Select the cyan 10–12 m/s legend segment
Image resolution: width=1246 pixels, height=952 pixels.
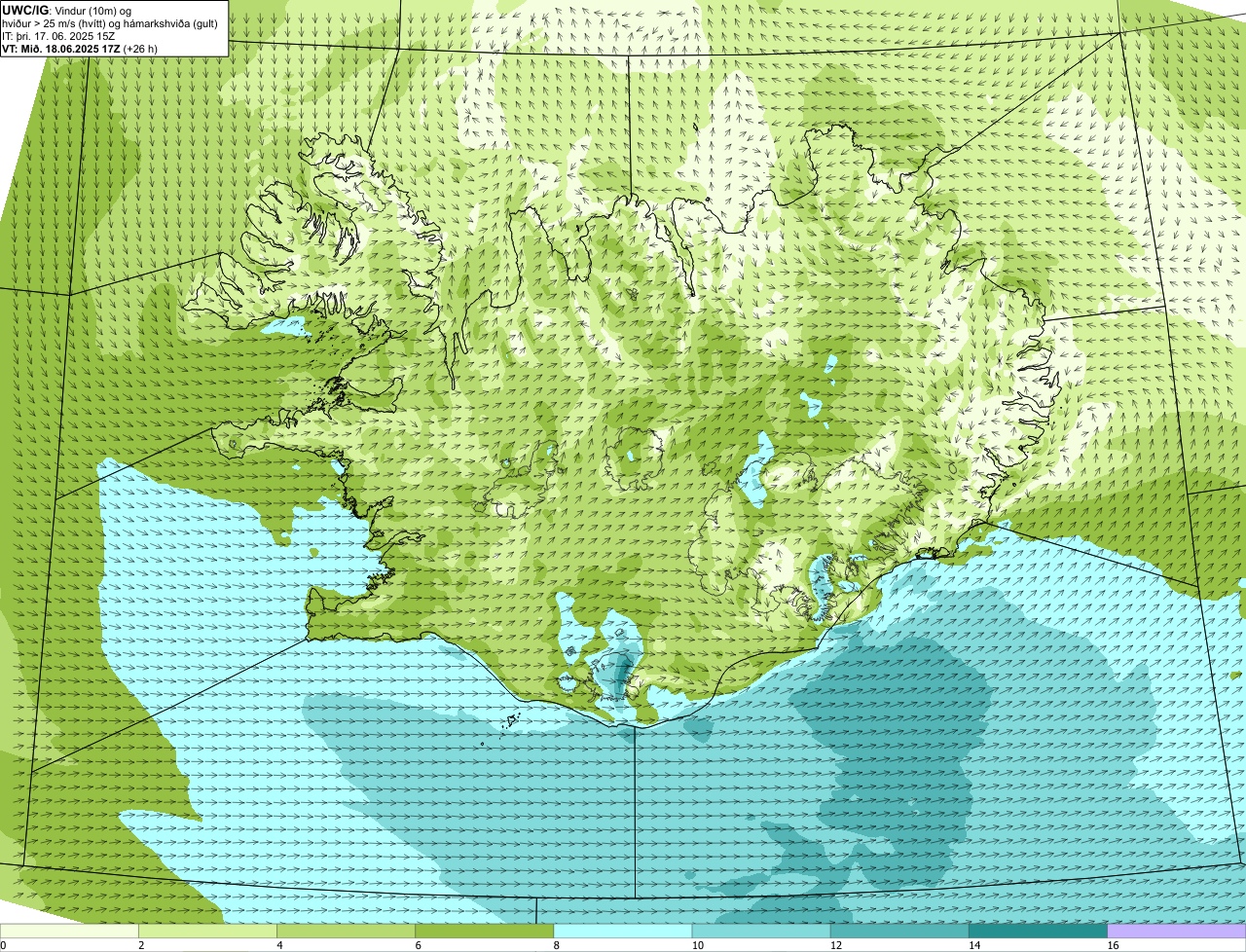click(x=762, y=931)
